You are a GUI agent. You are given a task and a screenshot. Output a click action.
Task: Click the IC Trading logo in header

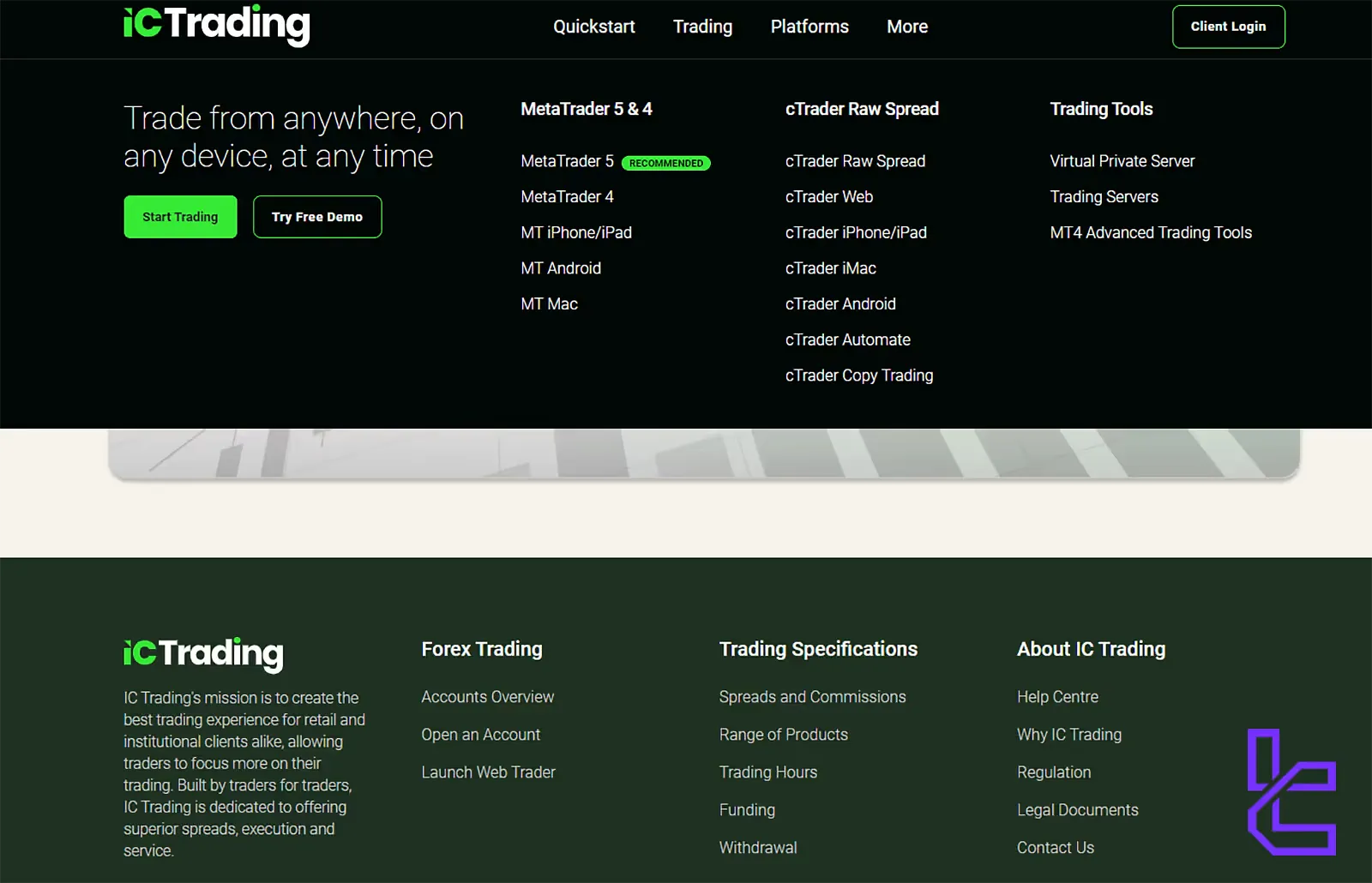pyautogui.click(x=216, y=24)
